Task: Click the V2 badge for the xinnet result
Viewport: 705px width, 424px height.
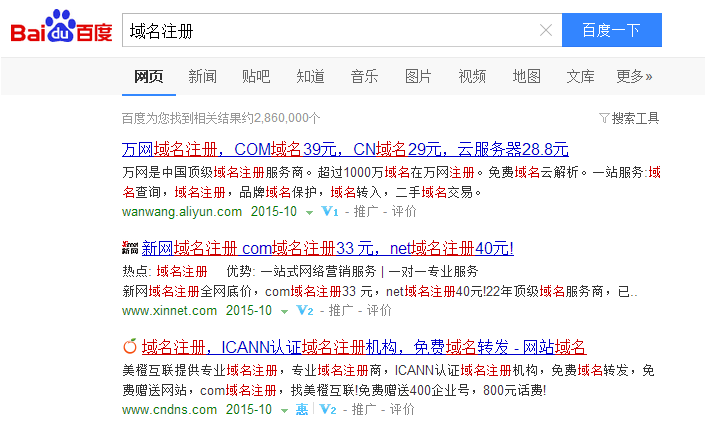Action: point(305,310)
